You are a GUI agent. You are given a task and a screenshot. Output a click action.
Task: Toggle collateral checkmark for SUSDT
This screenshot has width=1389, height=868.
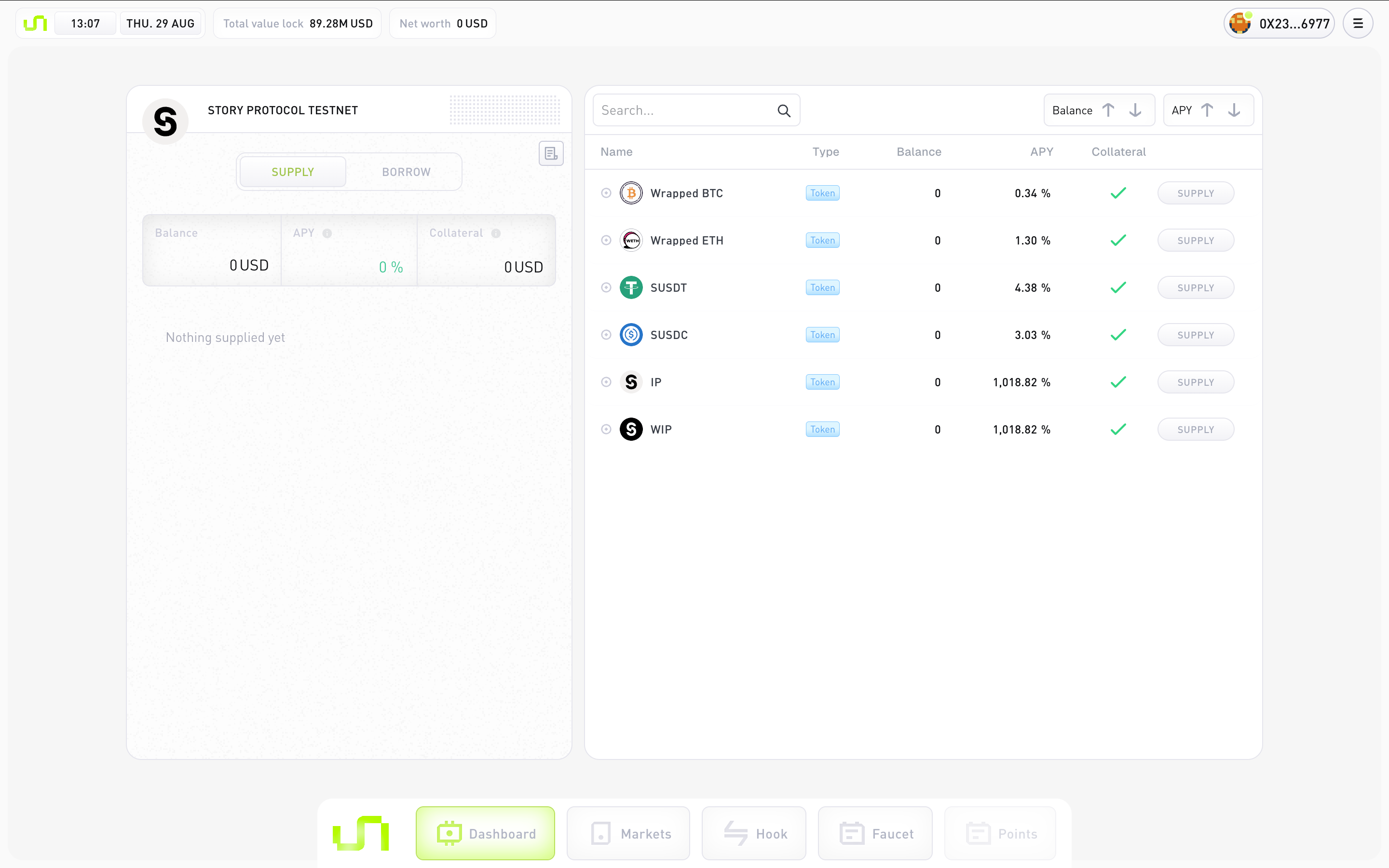[x=1117, y=287]
